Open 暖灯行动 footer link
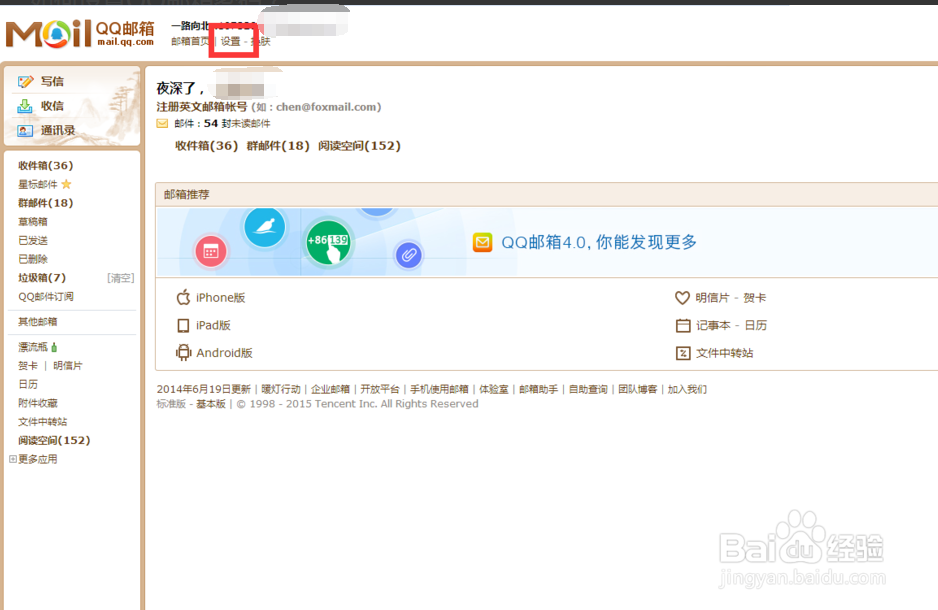Image resolution: width=938 pixels, height=610 pixels. point(281,389)
